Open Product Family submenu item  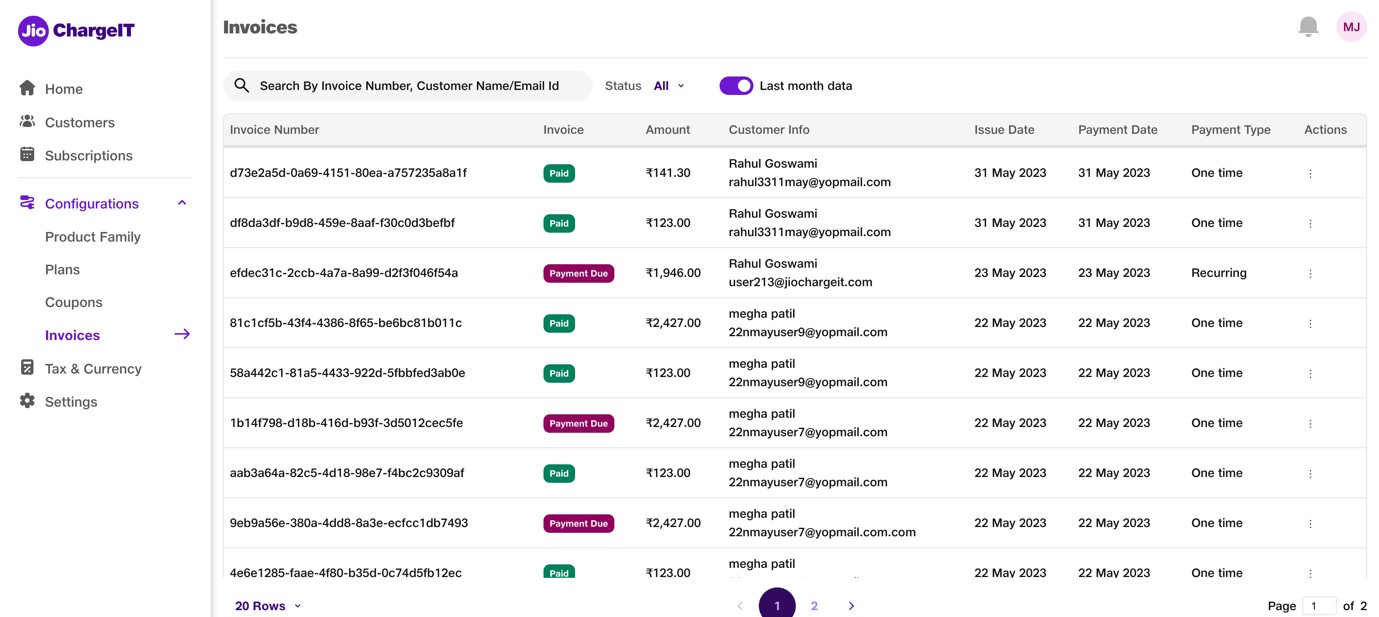tap(93, 237)
